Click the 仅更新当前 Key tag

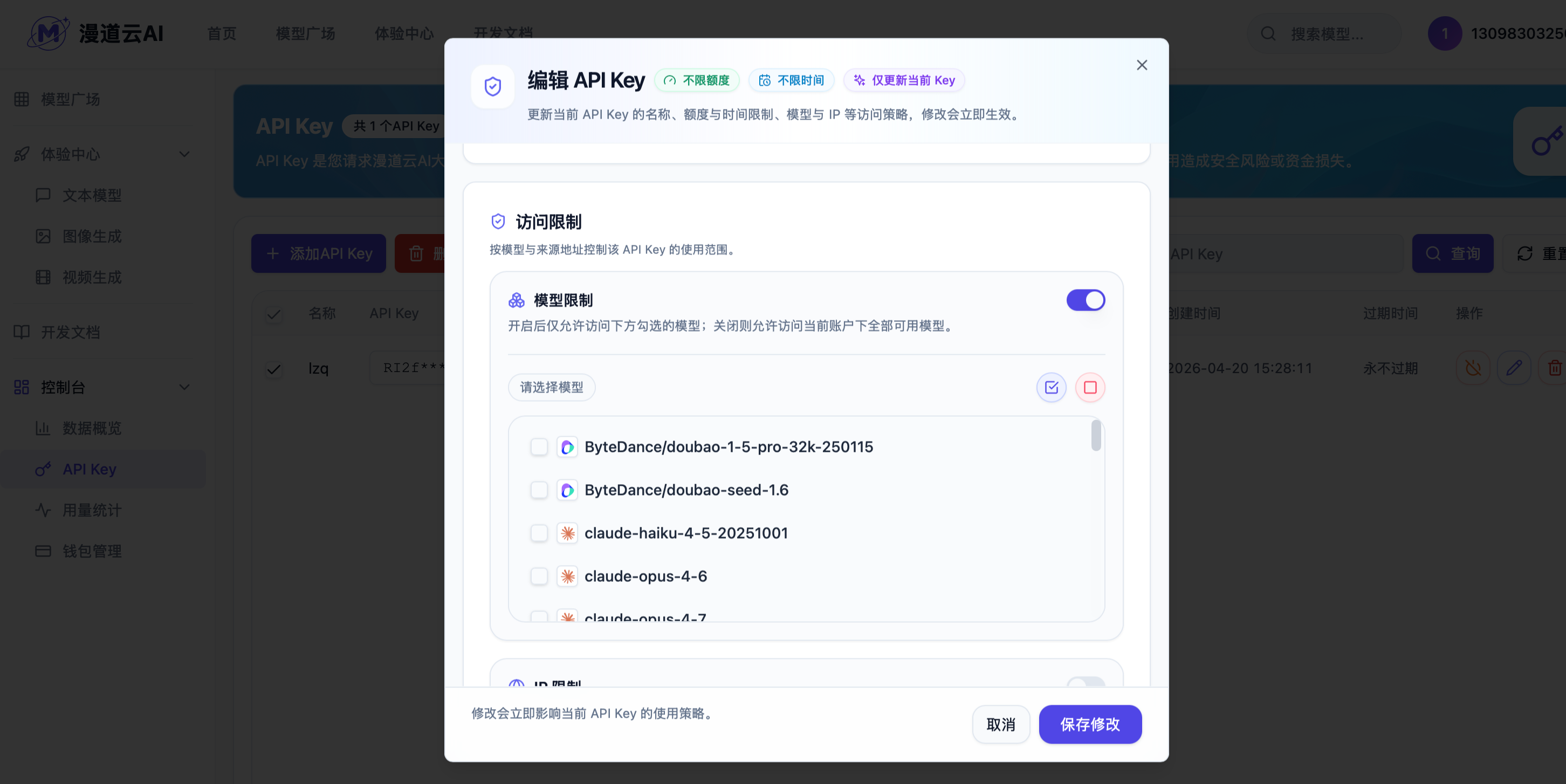coord(904,80)
